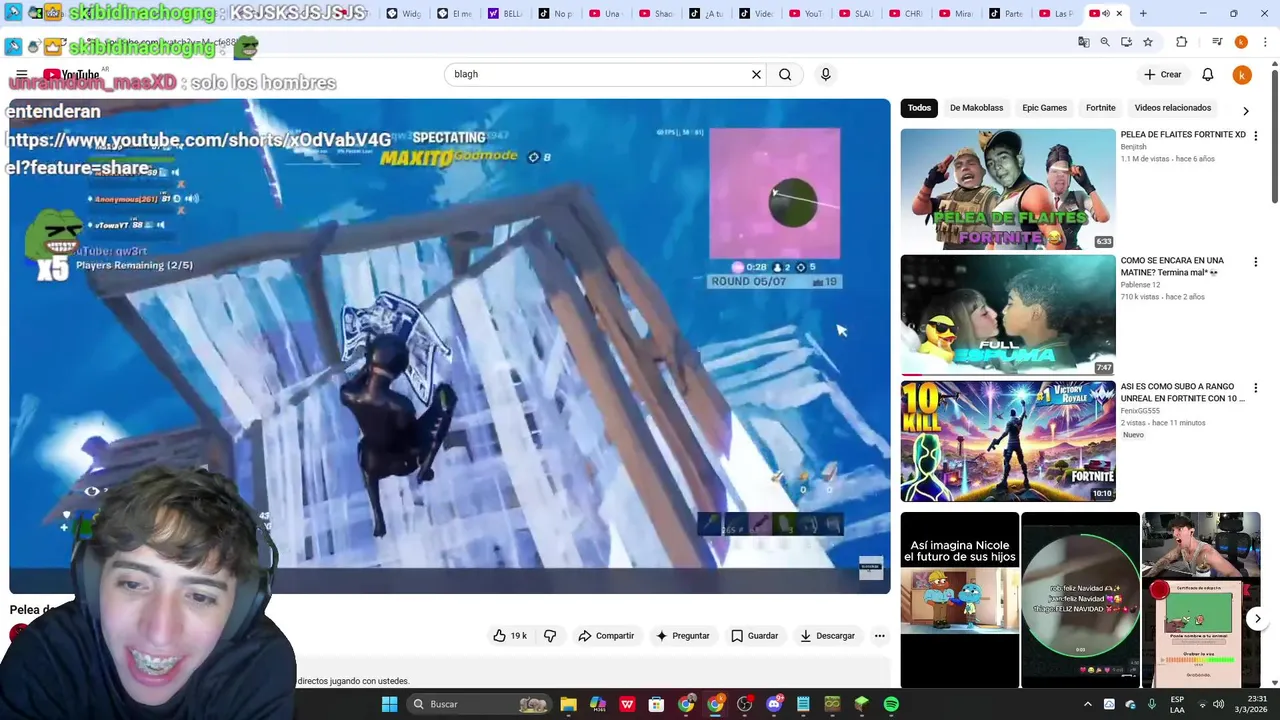This screenshot has width=1280, height=720.
Task: Open Spotify from the taskbar
Action: 891,704
